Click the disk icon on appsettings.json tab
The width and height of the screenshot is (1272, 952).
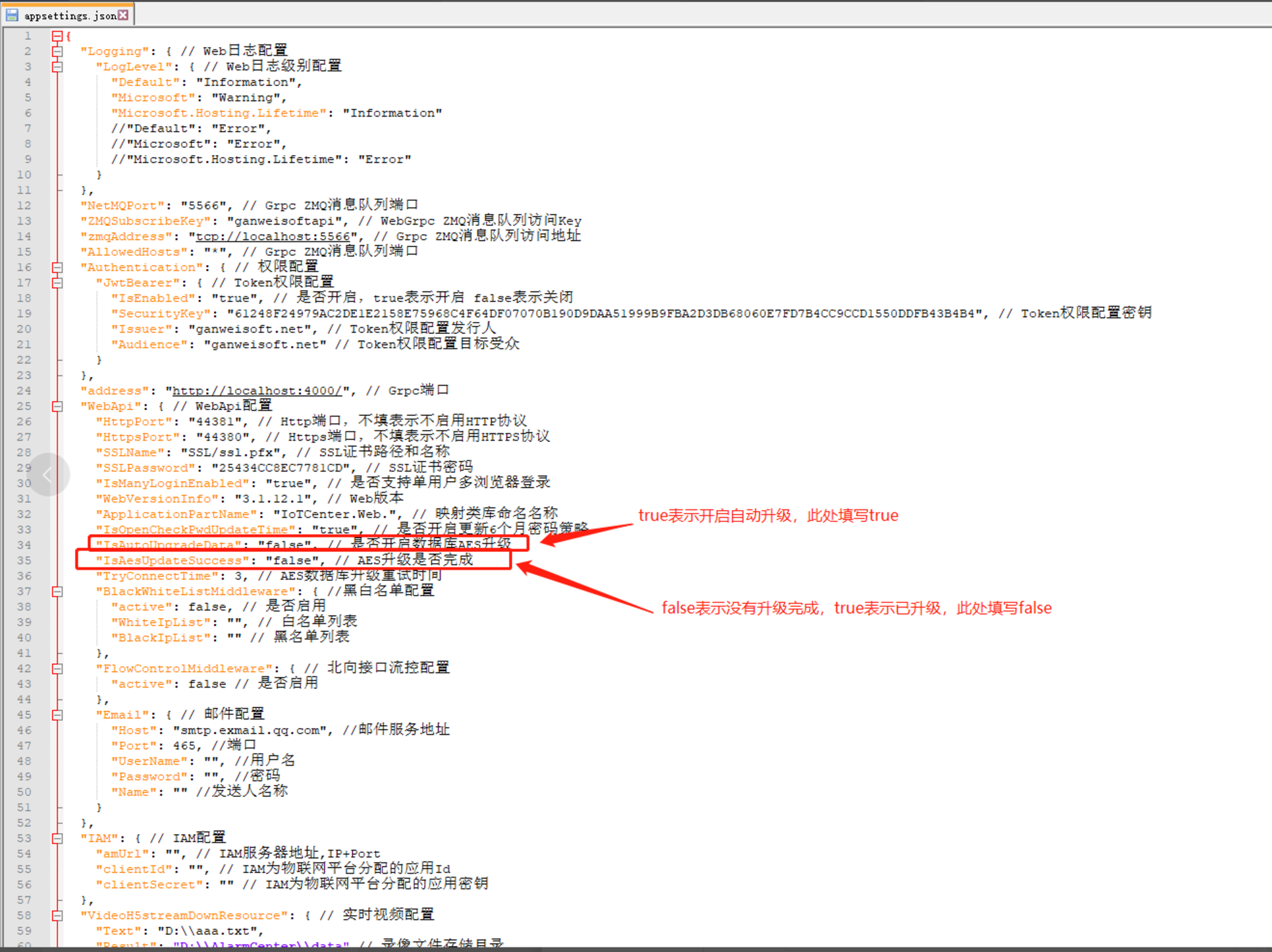[12, 15]
